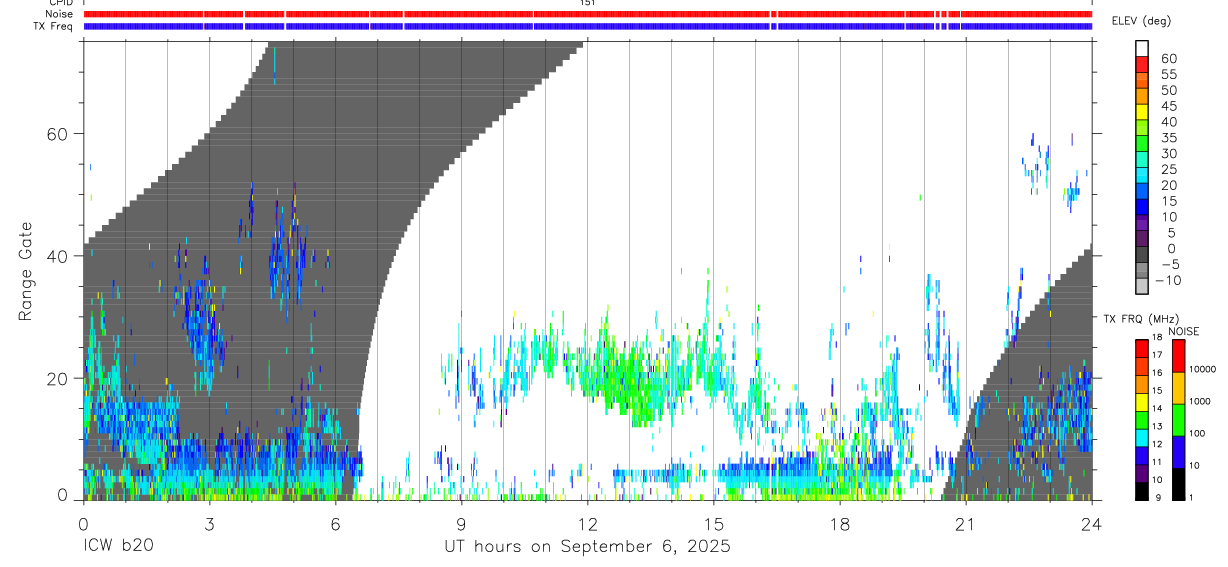The width and height of the screenshot is (1228, 567).
Task: Select the yellow segment of the ELEV colorbar
Action: coord(1142,112)
